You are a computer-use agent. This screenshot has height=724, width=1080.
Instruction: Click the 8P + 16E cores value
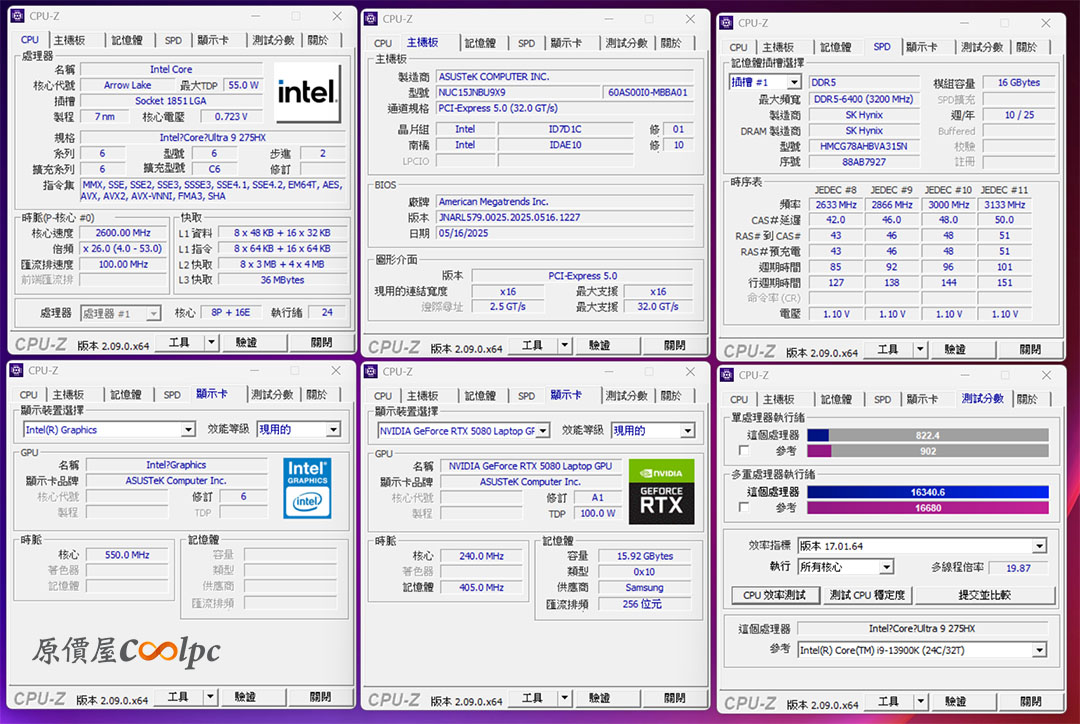click(x=231, y=312)
